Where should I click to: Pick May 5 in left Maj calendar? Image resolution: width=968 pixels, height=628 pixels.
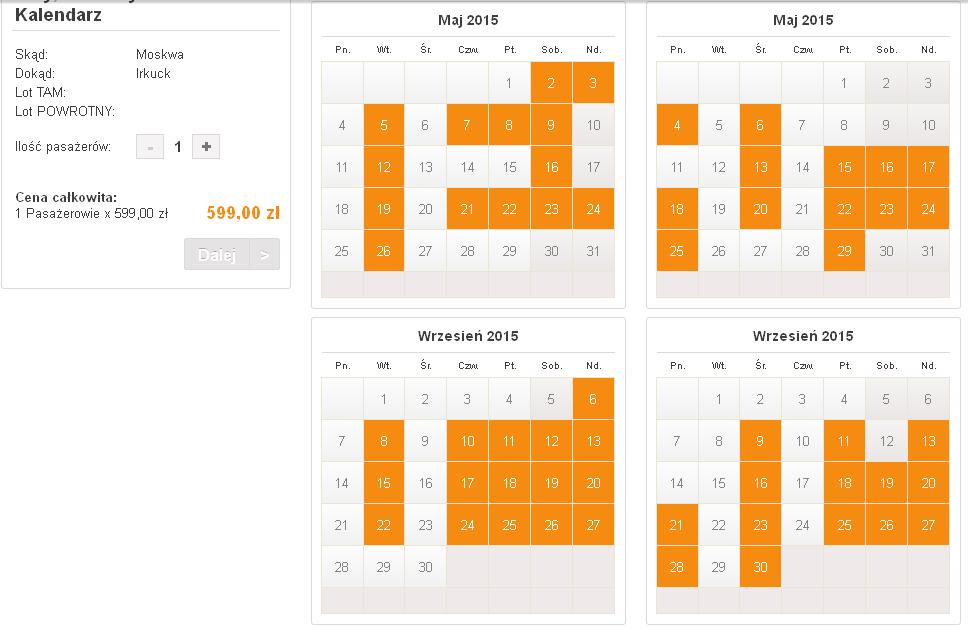[x=384, y=125]
